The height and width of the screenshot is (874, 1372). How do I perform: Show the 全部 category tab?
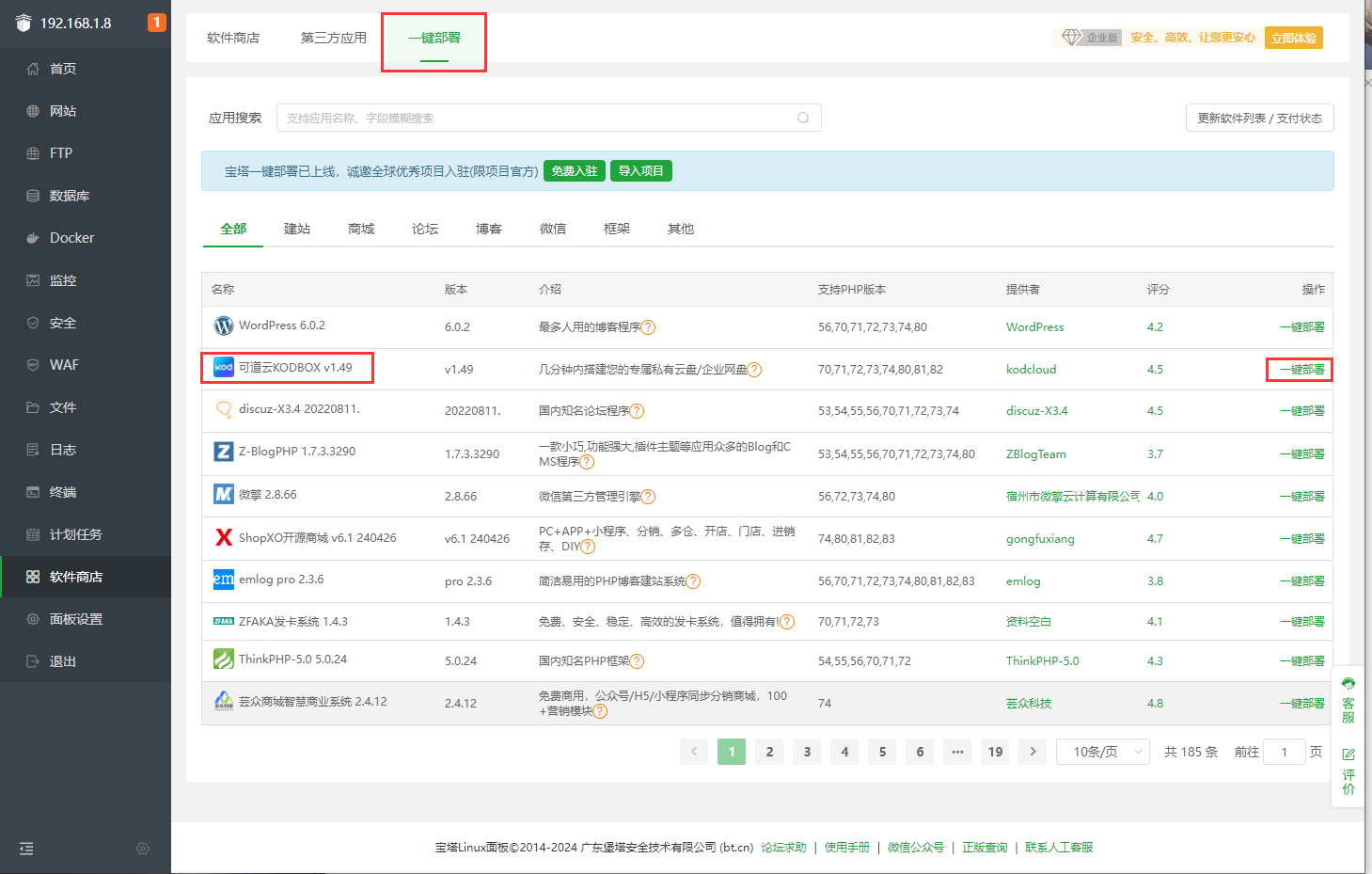(x=233, y=229)
